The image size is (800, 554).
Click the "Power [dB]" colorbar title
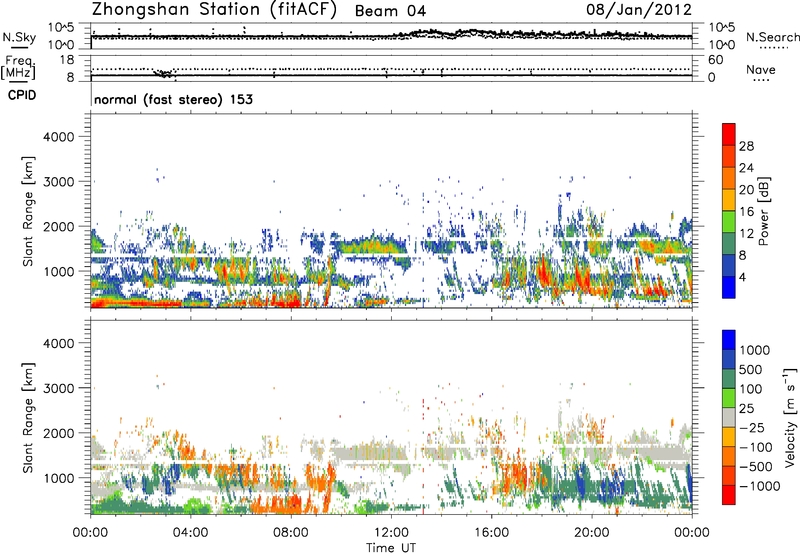[x=764, y=212]
